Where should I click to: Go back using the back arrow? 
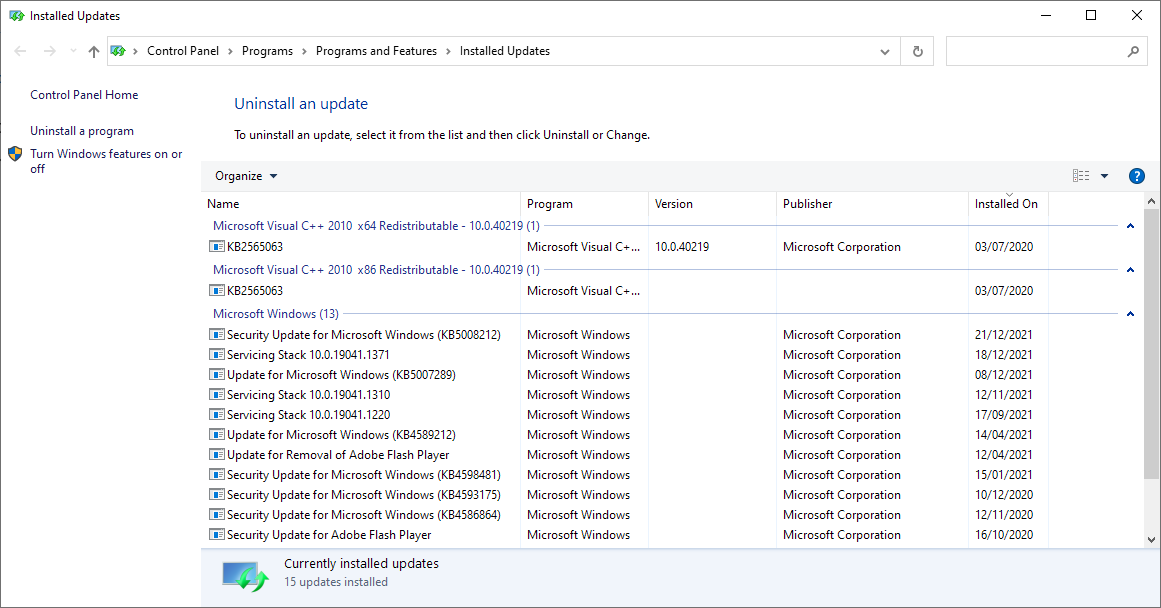click(20, 51)
